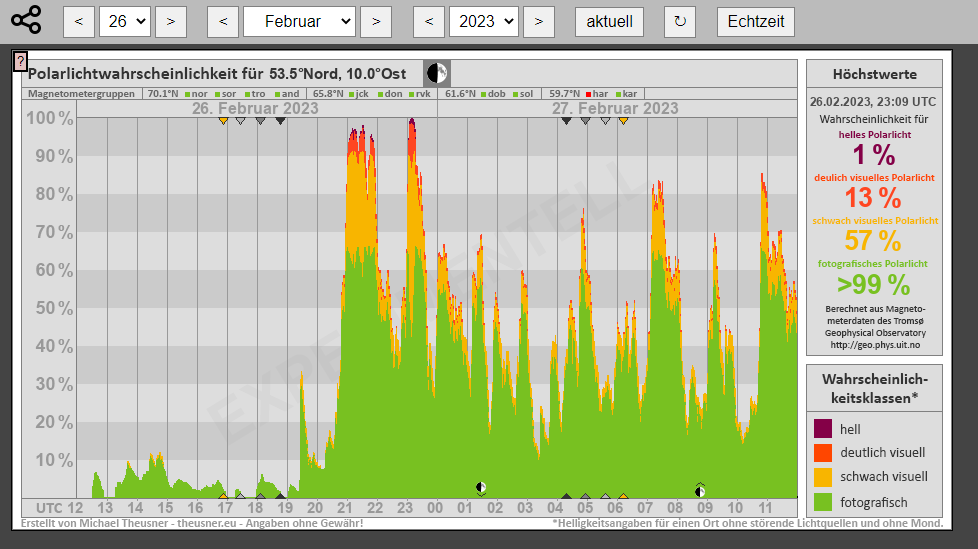Go to next month arrow
Image resolution: width=978 pixels, height=549 pixels.
(x=376, y=22)
